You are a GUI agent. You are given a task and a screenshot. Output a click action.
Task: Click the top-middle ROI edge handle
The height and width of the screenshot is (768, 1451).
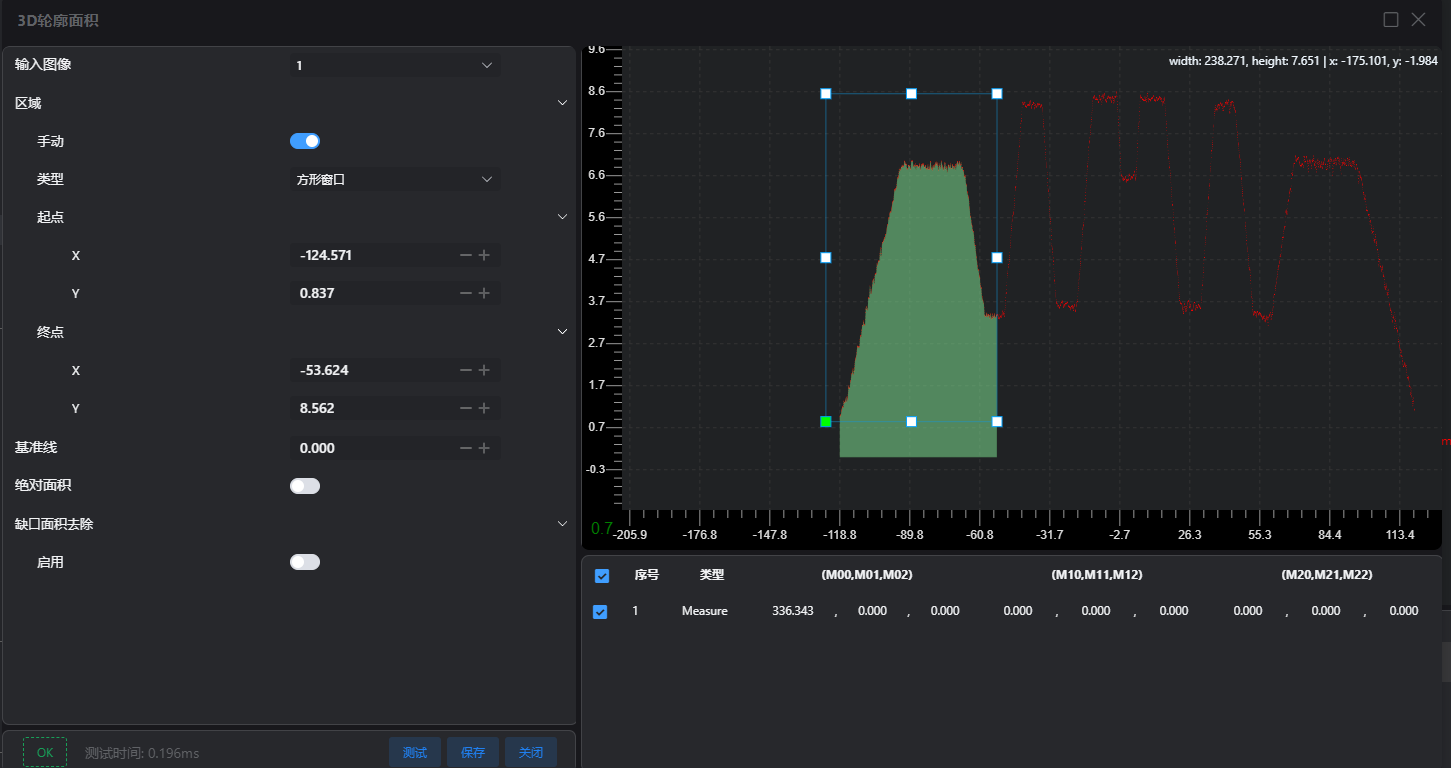tap(912, 94)
